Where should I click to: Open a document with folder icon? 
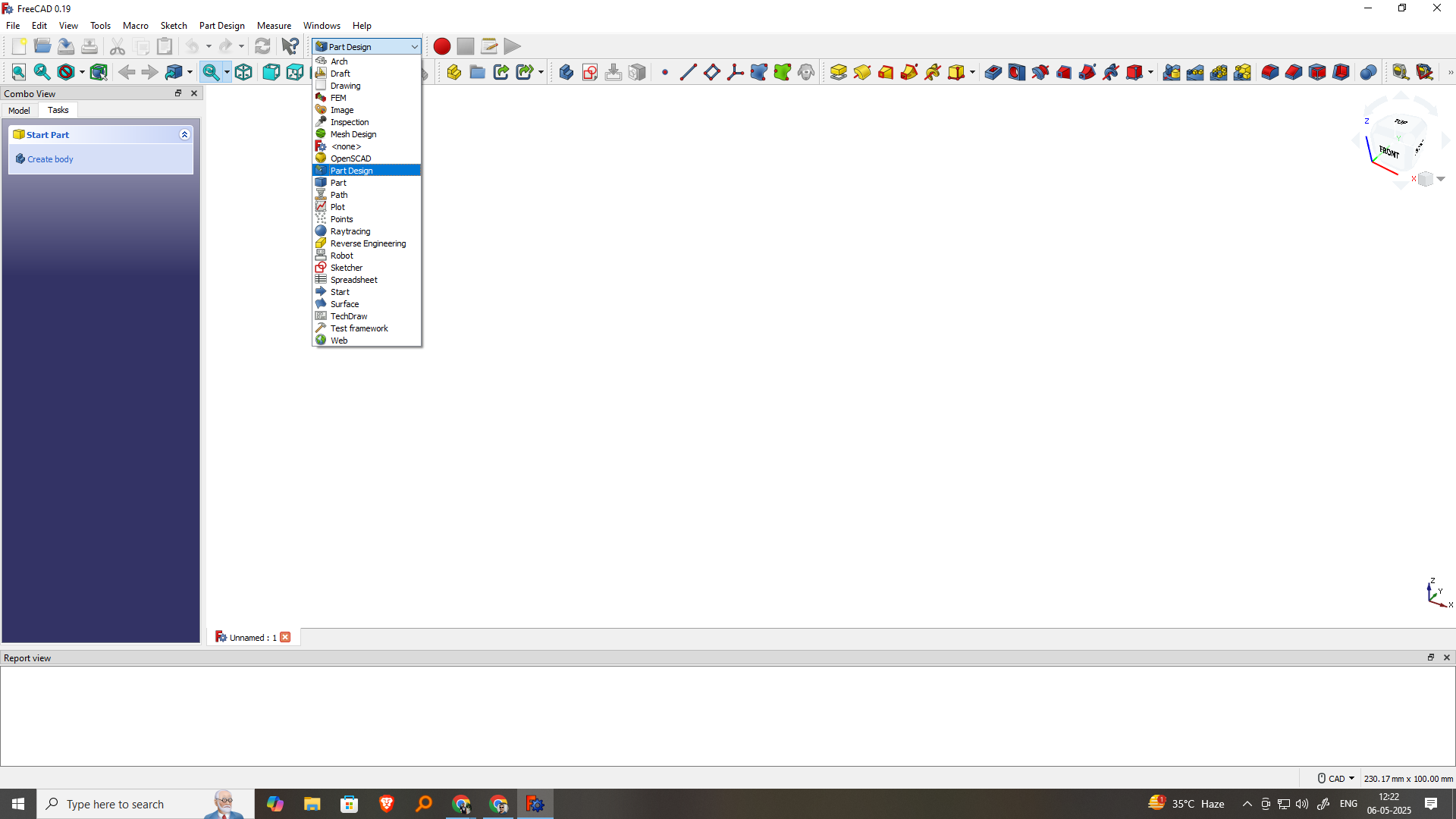coord(42,46)
